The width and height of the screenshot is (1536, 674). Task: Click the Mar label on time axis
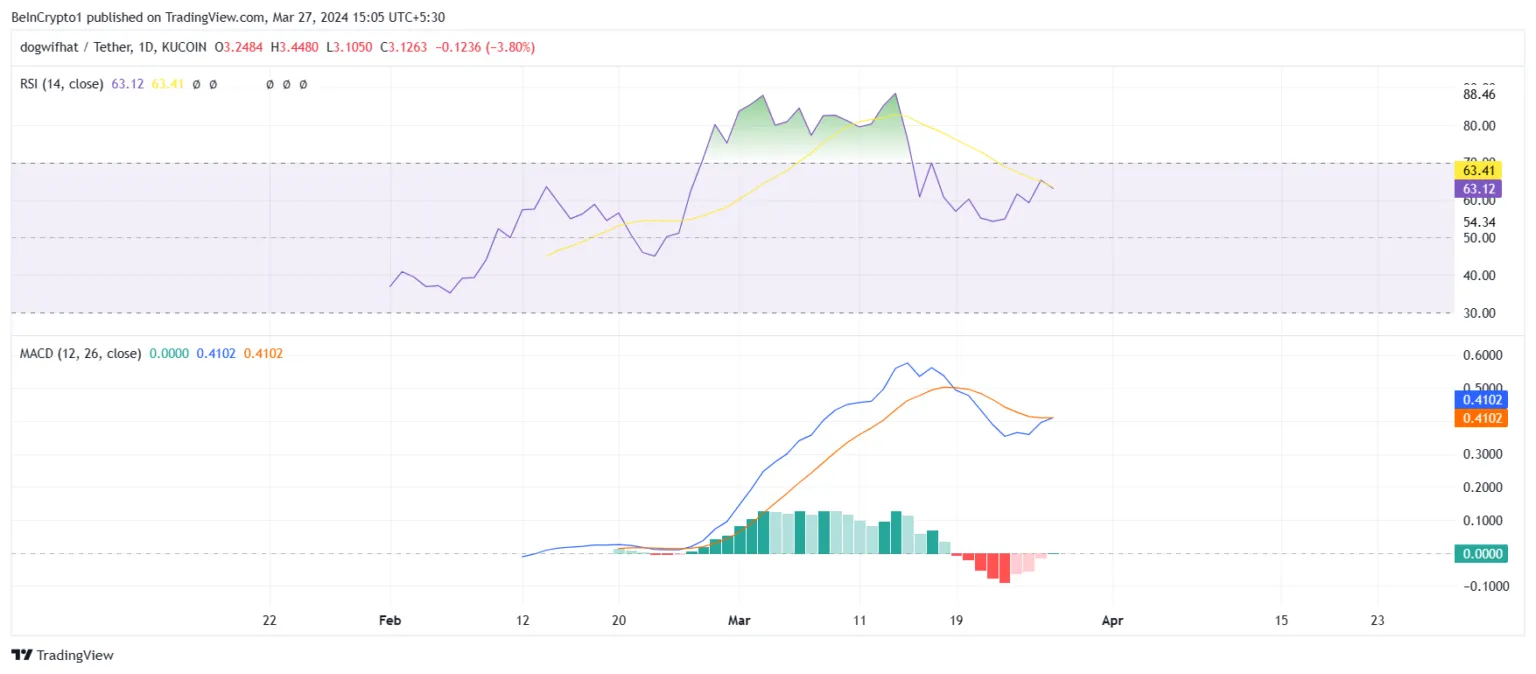(739, 620)
